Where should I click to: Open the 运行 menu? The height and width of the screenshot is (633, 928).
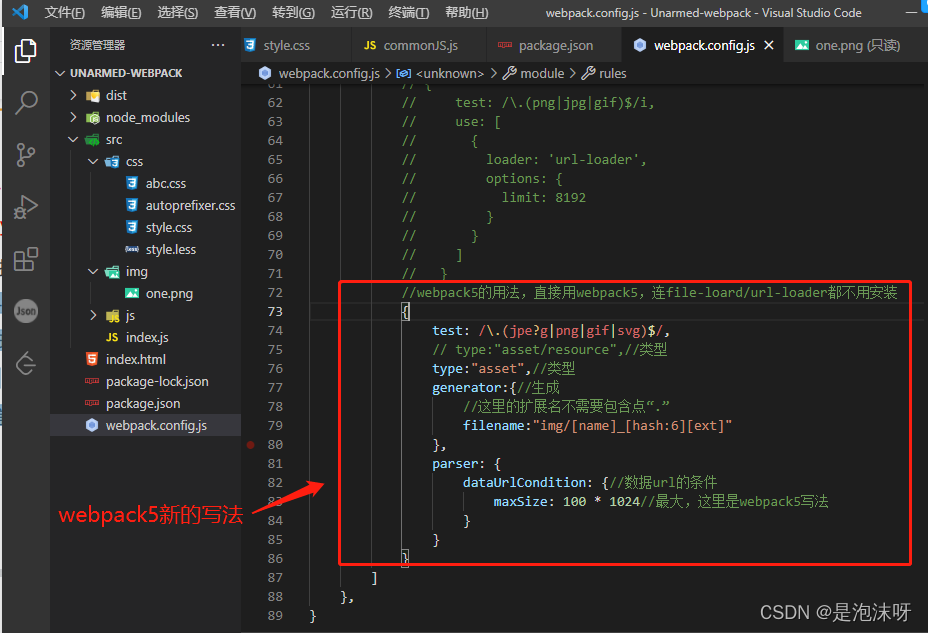click(x=350, y=13)
